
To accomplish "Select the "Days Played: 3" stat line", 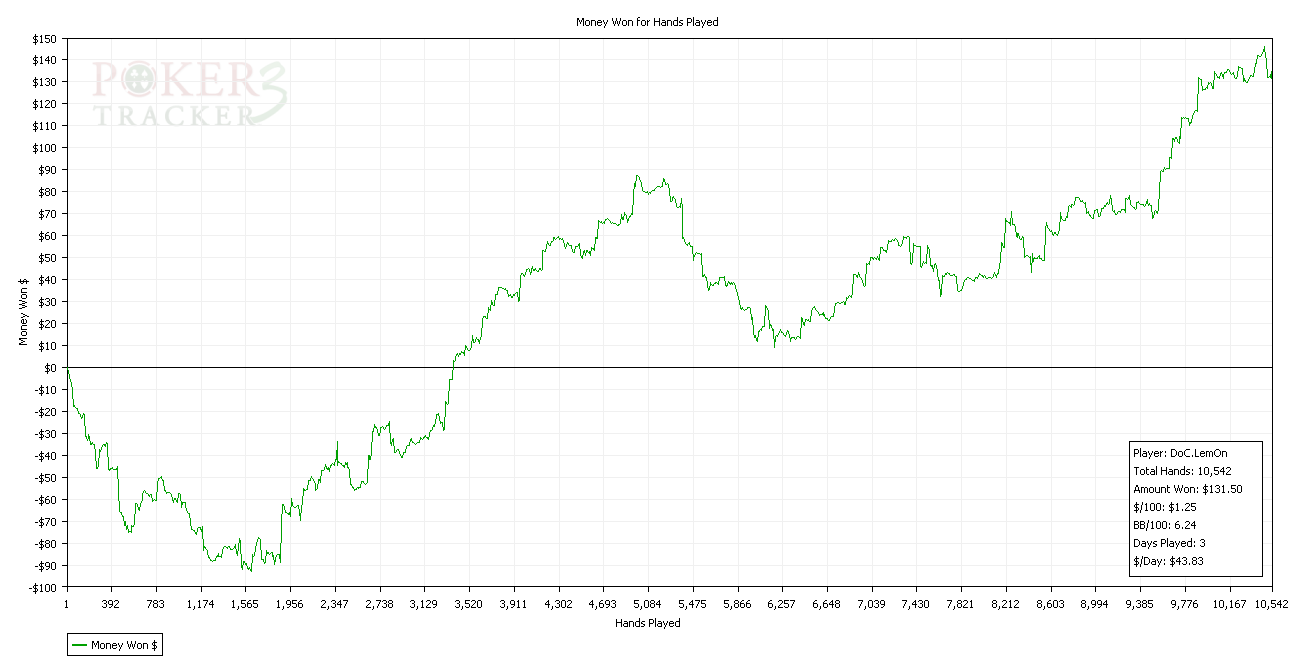I will pos(1169,543).
